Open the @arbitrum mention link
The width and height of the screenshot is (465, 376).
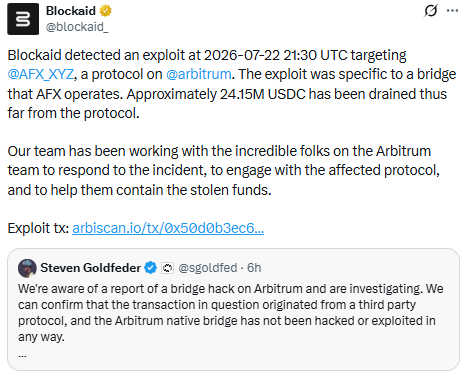[x=198, y=74]
